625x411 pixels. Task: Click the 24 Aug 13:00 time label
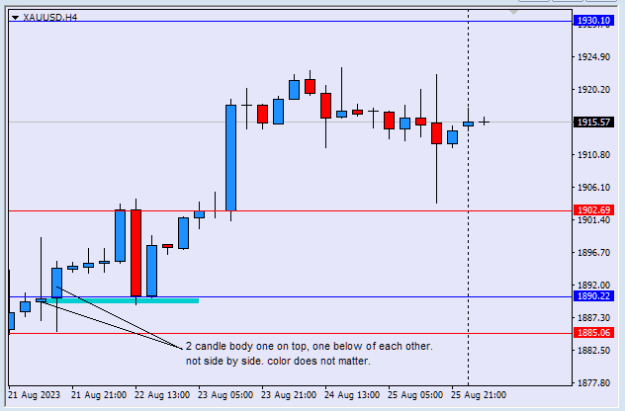pos(352,395)
